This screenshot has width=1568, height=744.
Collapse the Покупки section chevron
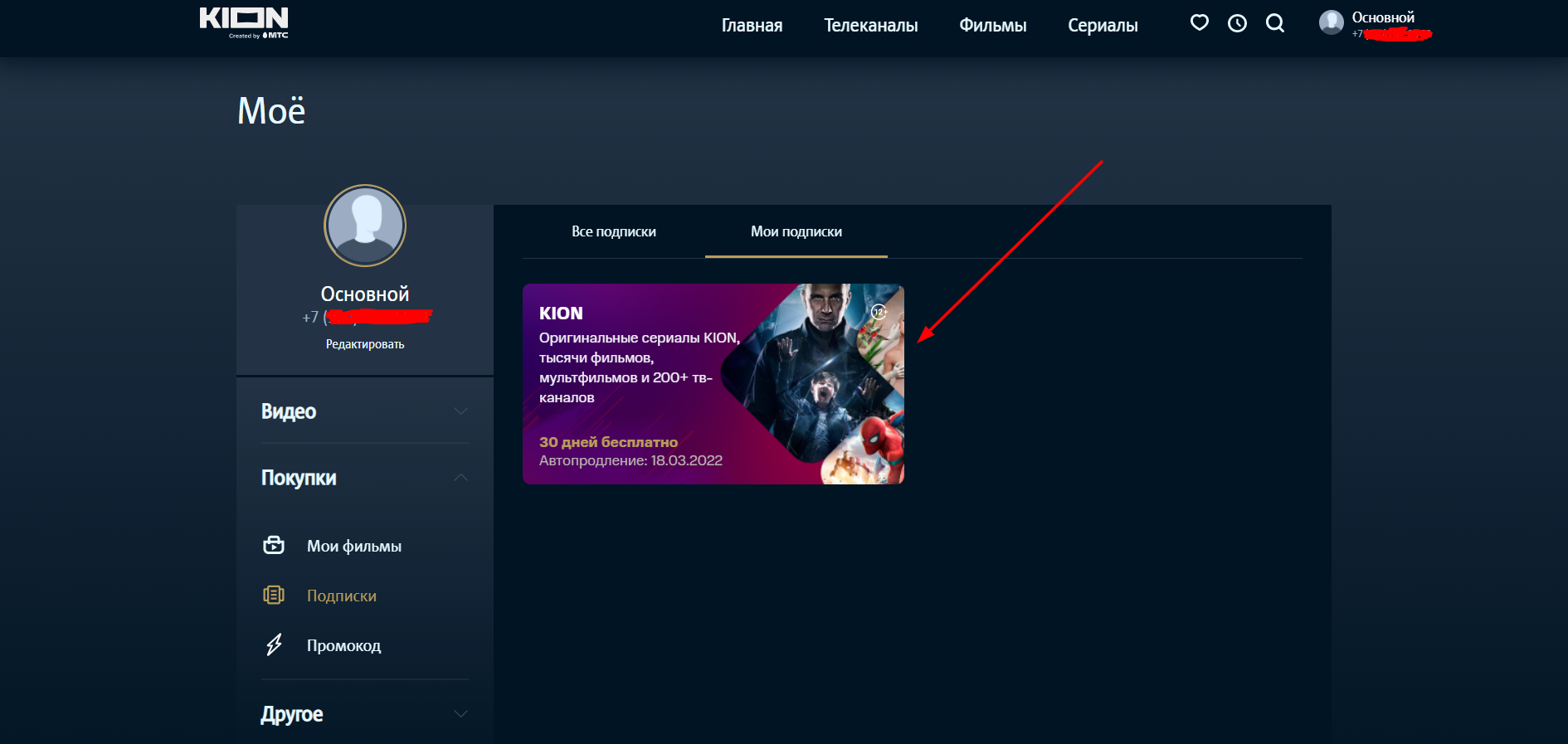(x=460, y=478)
